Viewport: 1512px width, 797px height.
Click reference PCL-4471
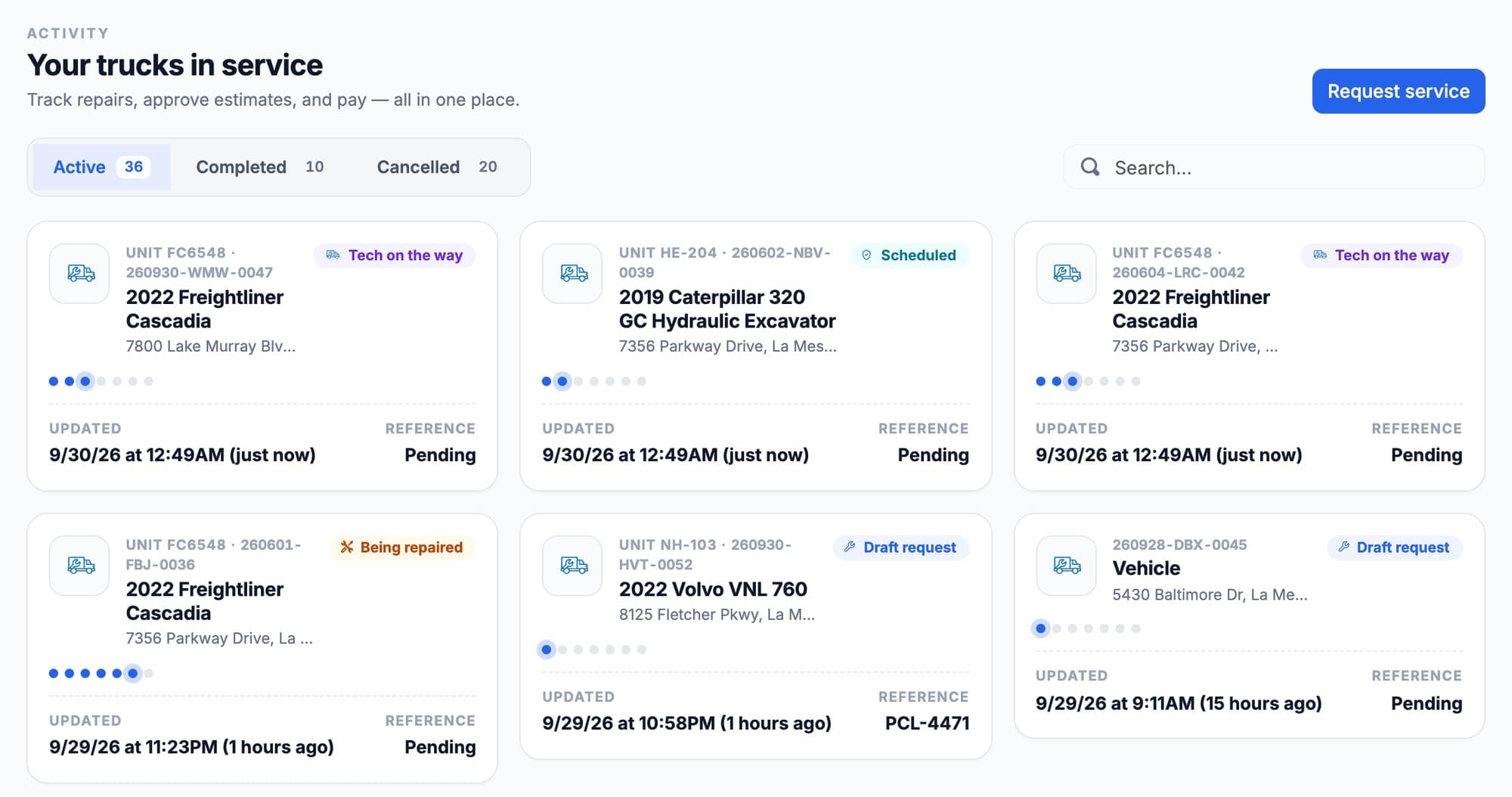927,724
